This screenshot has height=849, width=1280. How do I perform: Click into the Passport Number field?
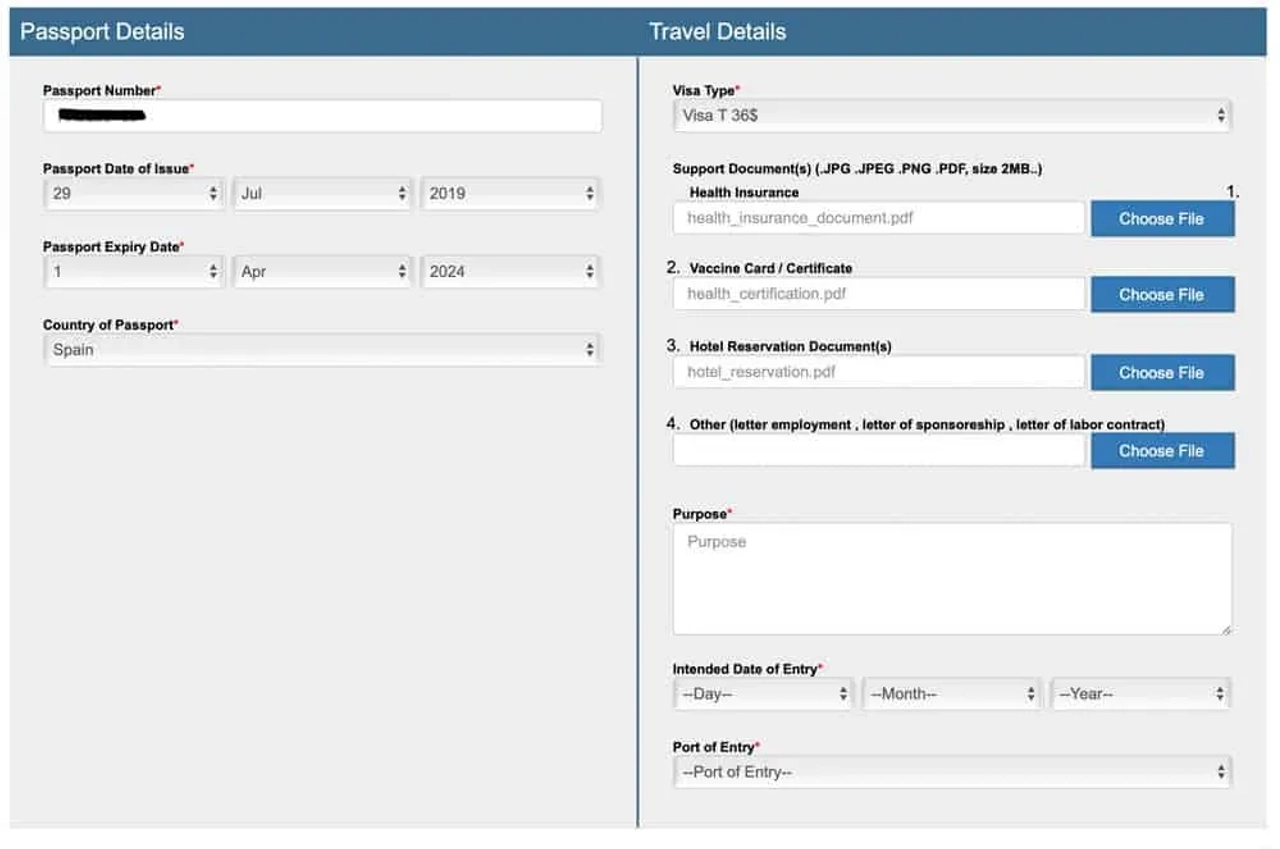[x=322, y=115]
